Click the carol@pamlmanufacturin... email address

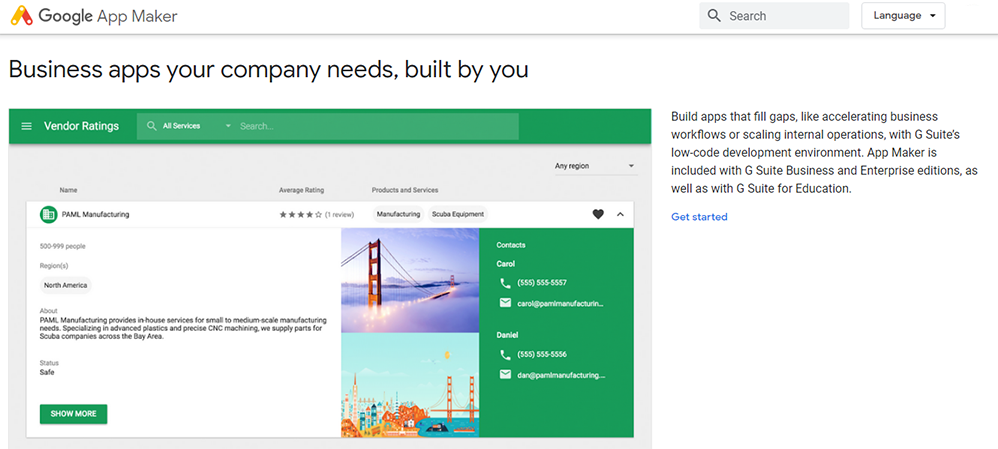click(560, 304)
